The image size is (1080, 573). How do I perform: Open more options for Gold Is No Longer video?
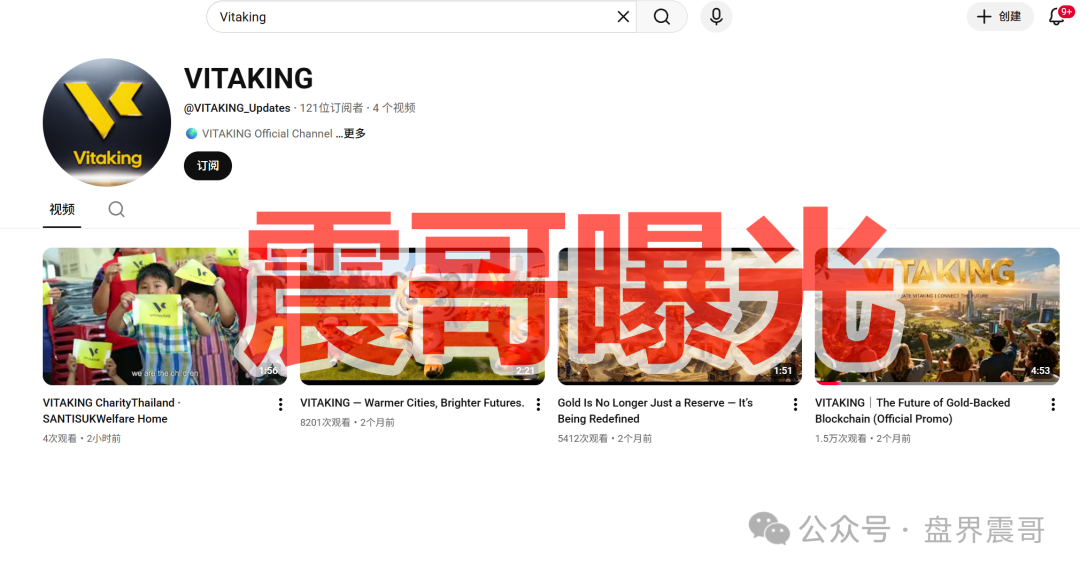coord(796,404)
